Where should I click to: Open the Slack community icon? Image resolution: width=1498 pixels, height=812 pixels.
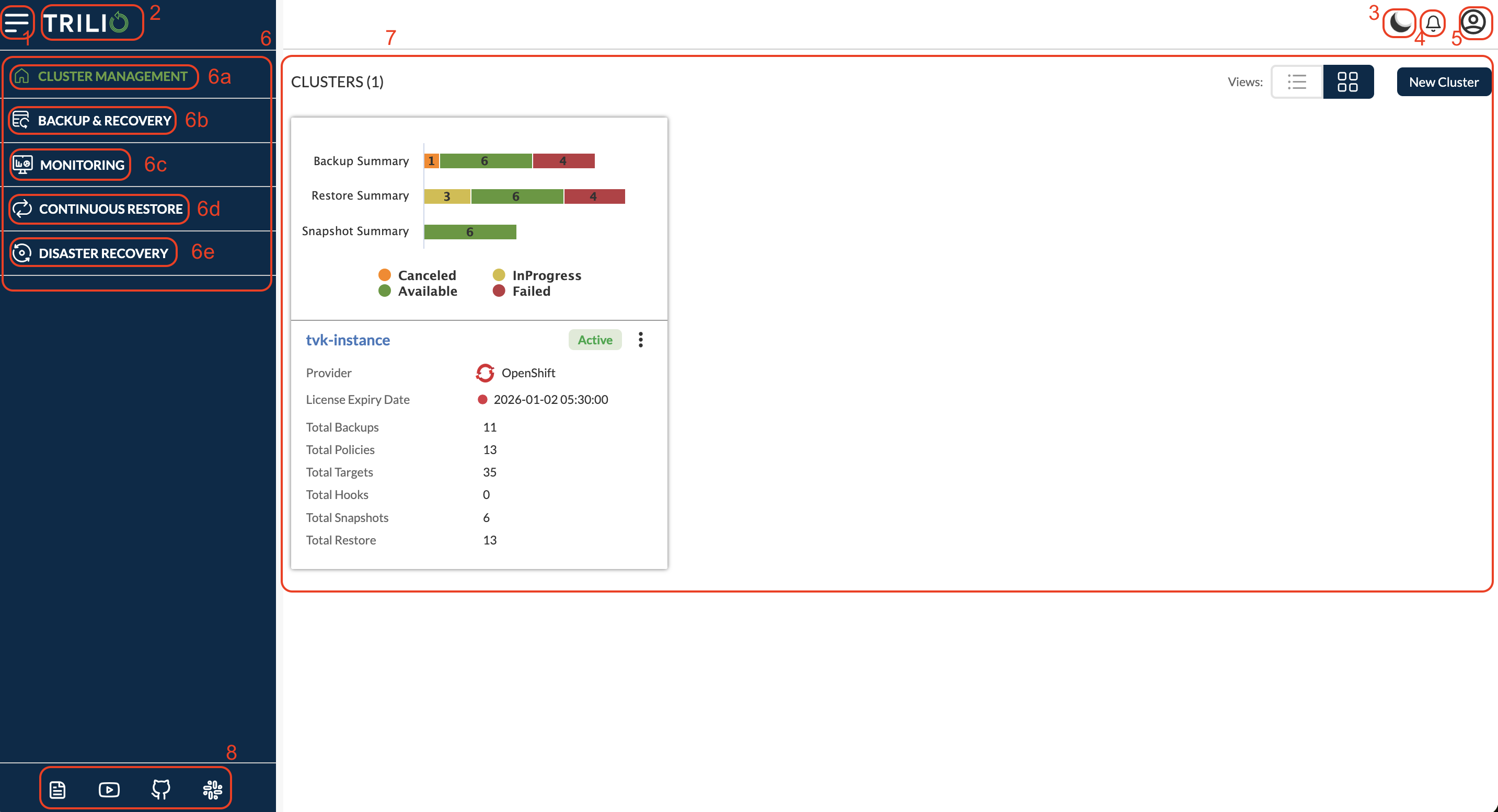(212, 790)
